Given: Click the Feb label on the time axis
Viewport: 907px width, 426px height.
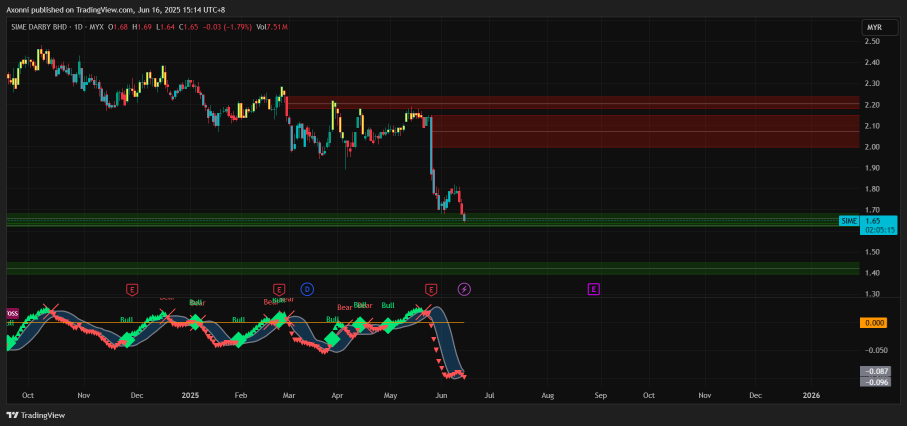Looking at the screenshot, I should click(240, 396).
